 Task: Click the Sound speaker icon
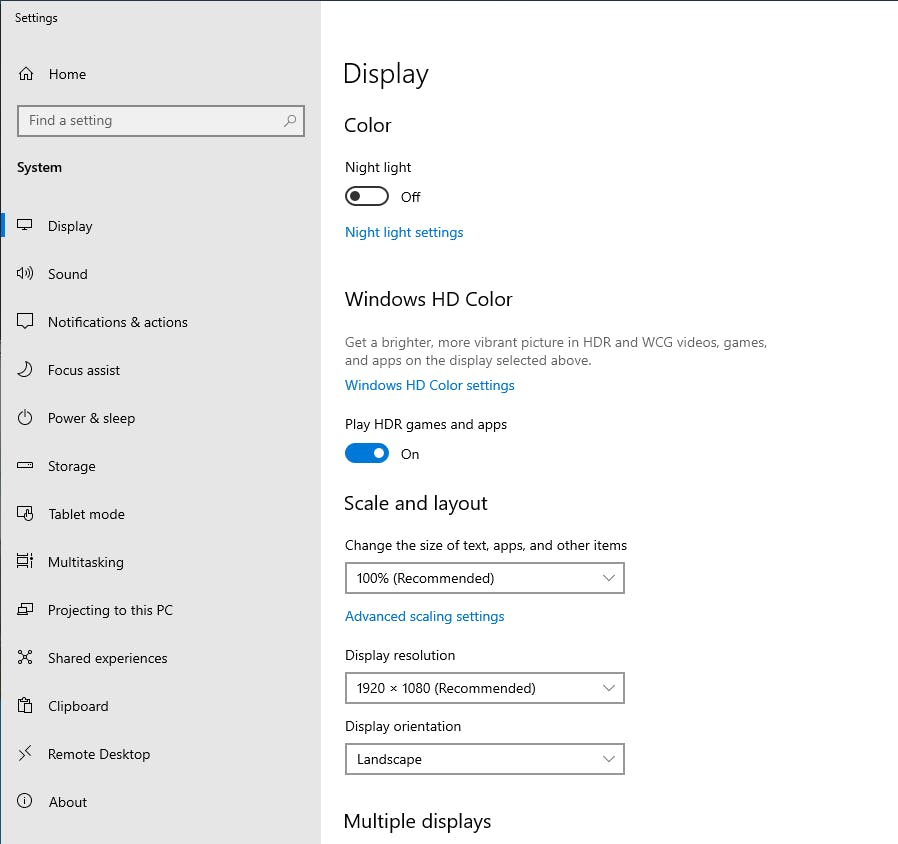coord(25,273)
